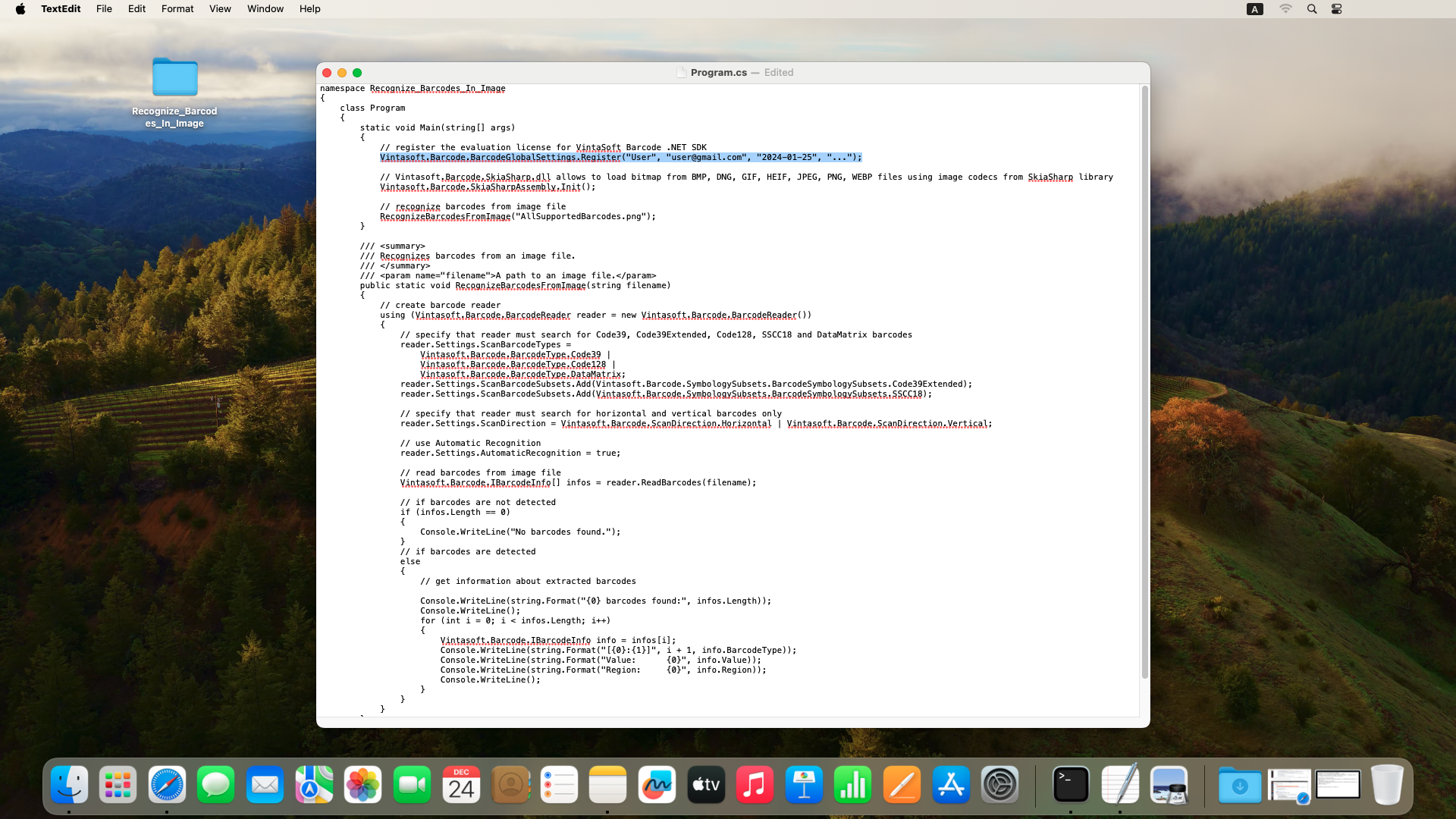
Task: Launch Safari from the dock
Action: 167,785
